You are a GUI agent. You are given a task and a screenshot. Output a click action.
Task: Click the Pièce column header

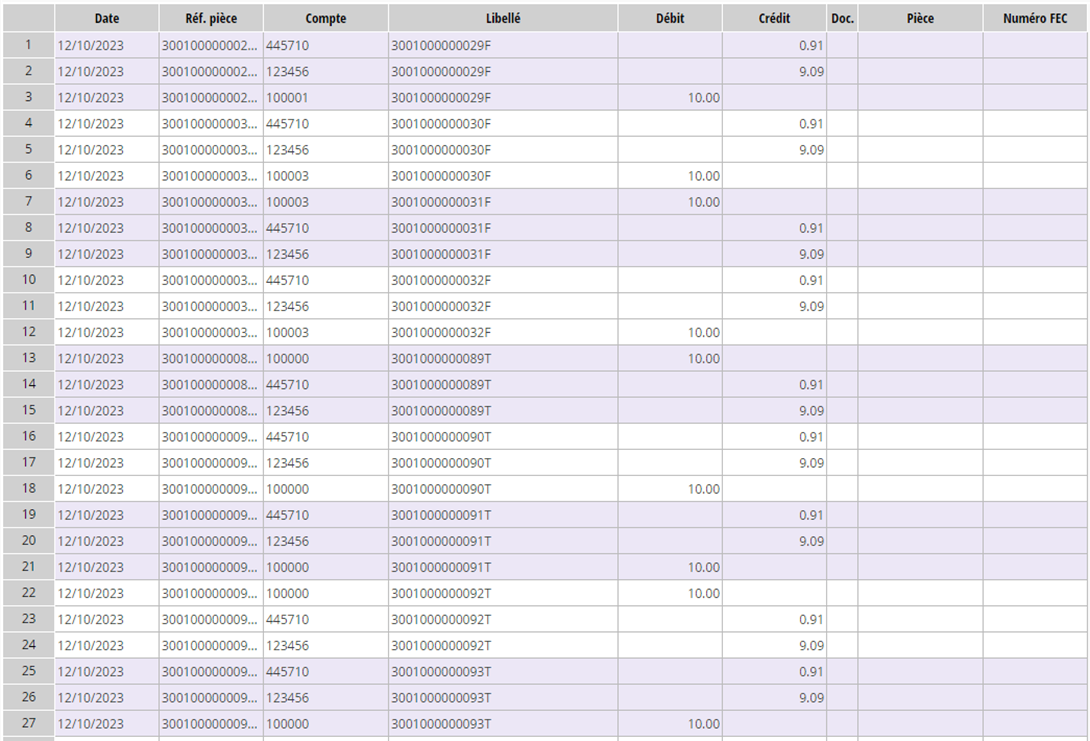tap(919, 18)
